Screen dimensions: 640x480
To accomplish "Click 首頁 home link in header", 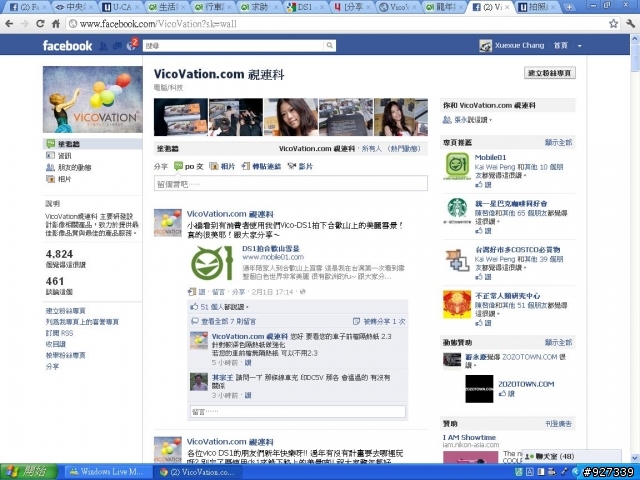I will (x=560, y=46).
